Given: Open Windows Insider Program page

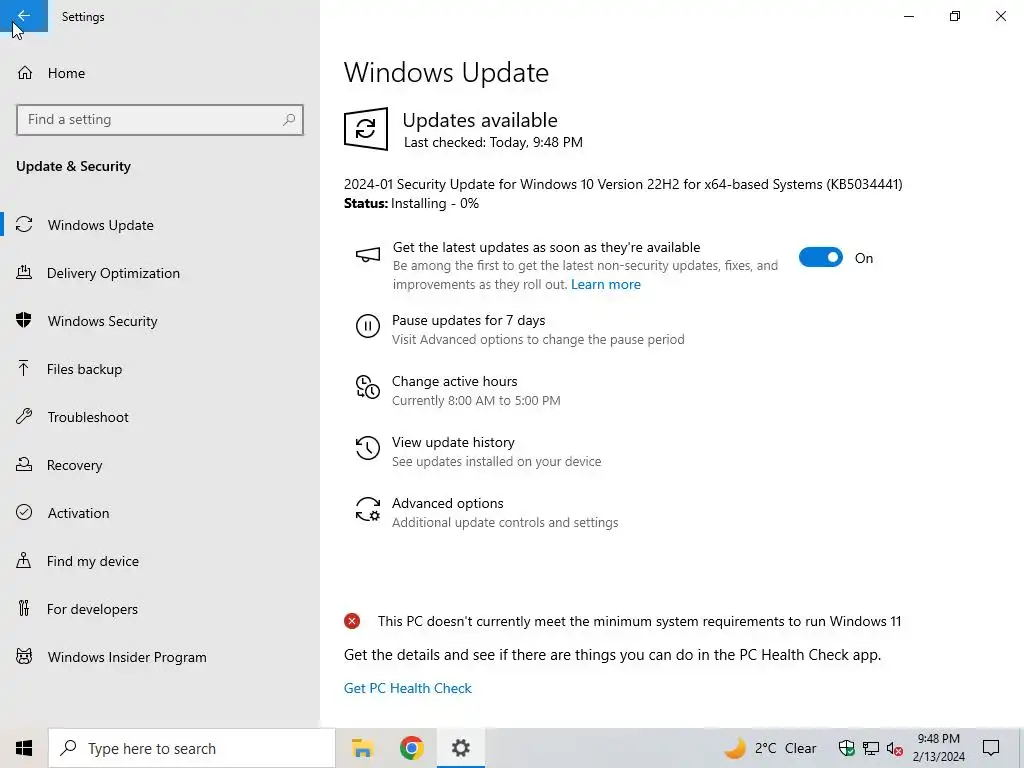Looking at the screenshot, I should (160, 657).
